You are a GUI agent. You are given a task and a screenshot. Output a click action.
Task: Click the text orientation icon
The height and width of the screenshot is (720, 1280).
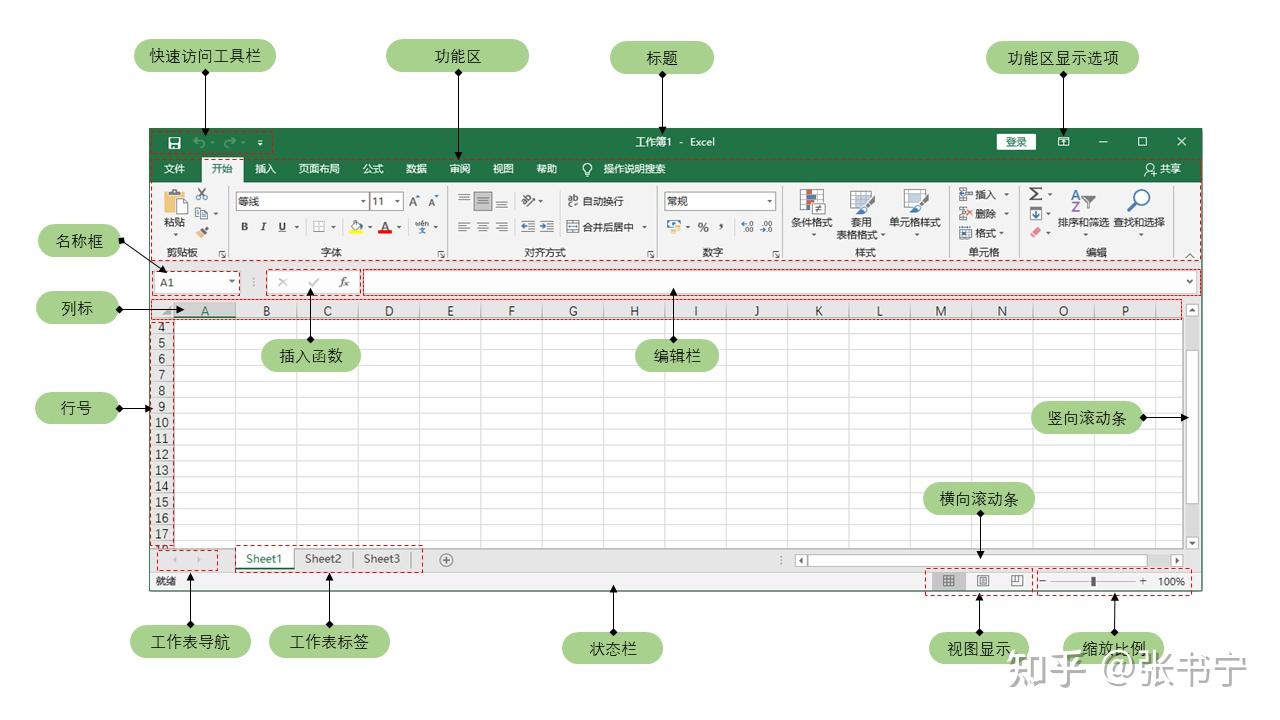[528, 201]
